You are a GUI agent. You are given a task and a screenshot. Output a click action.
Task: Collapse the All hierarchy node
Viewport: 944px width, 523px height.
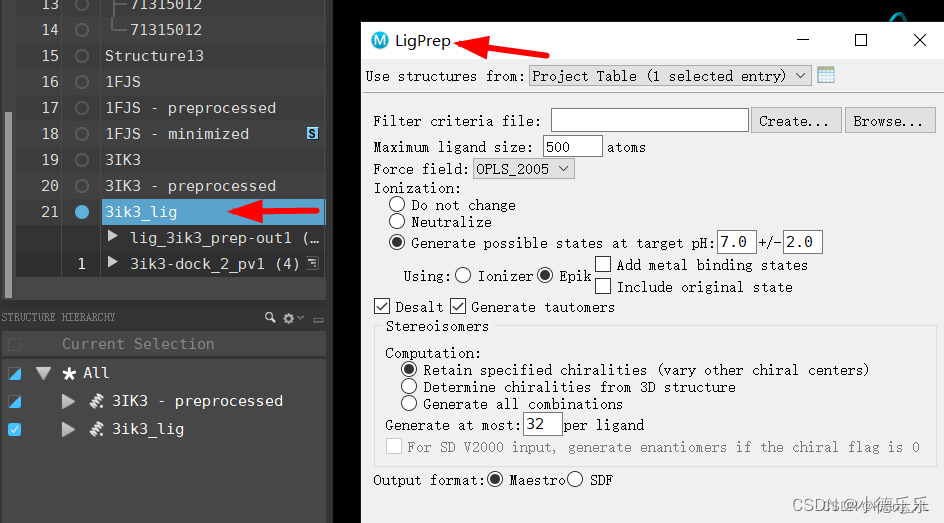click(x=43, y=374)
